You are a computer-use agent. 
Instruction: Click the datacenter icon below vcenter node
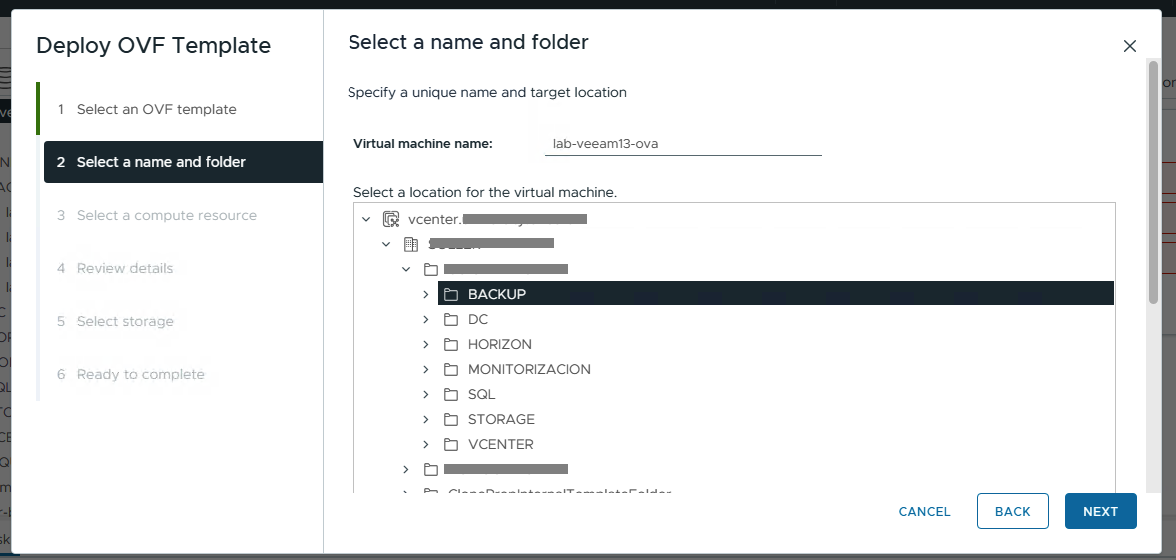pyautogui.click(x=410, y=244)
